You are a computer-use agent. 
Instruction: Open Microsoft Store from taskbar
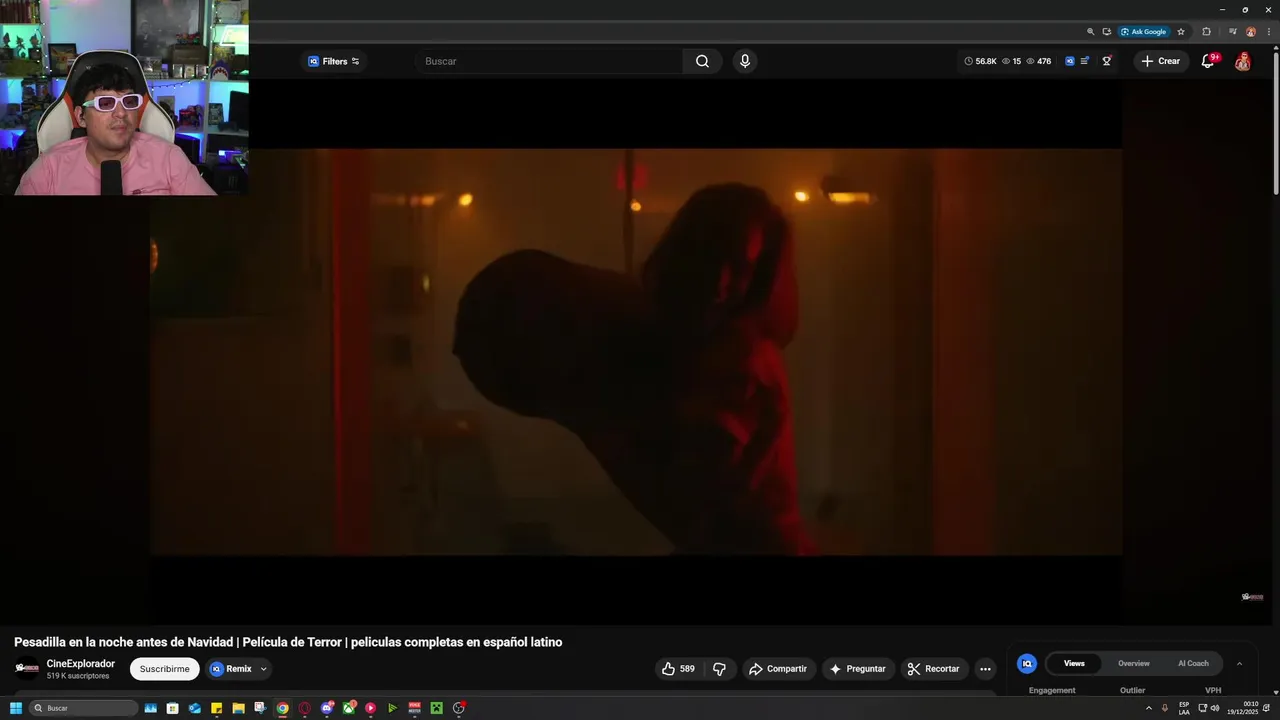(x=172, y=708)
